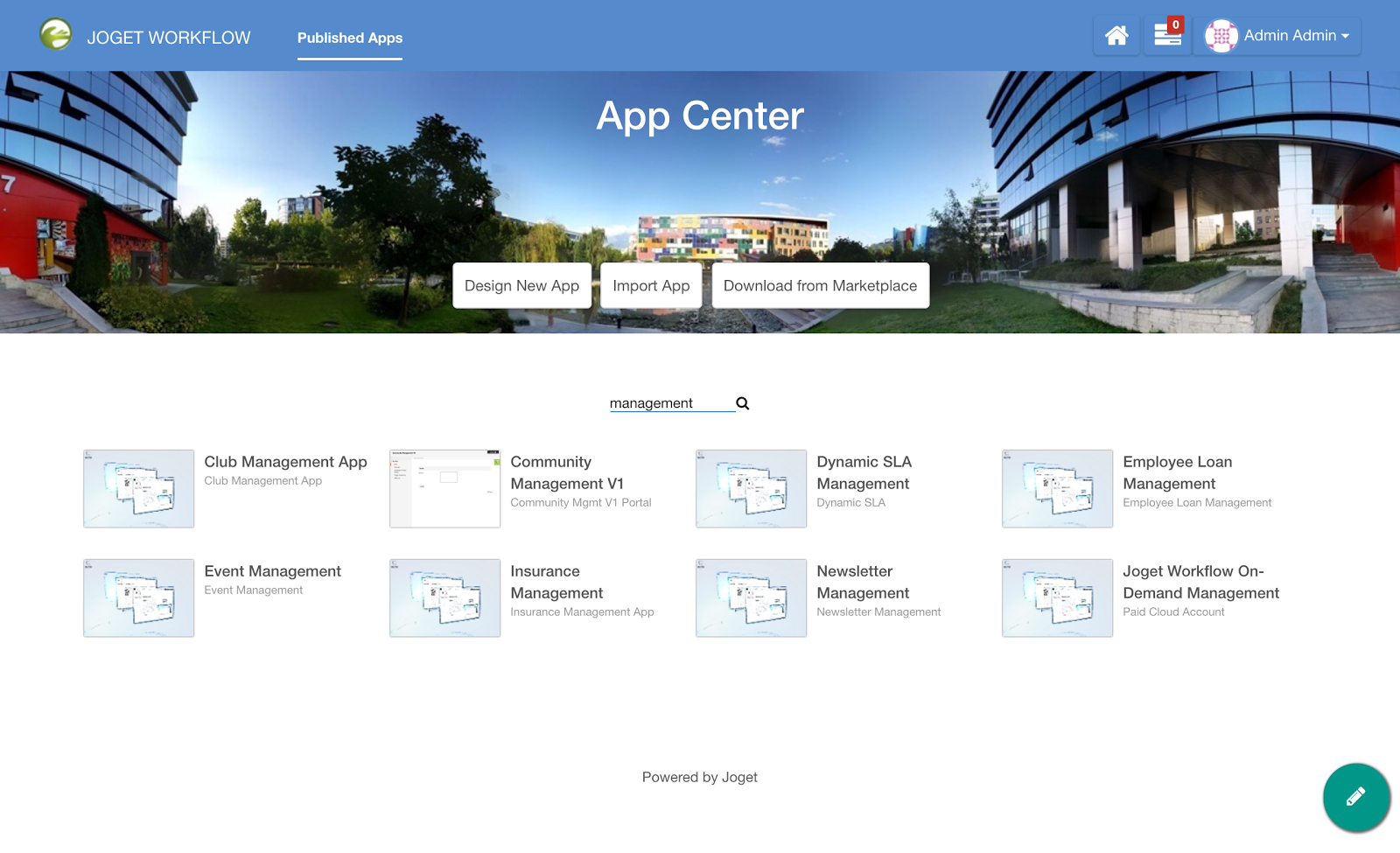
Task: Click Joget Workflow On-Demand Management title
Action: 1201,582
